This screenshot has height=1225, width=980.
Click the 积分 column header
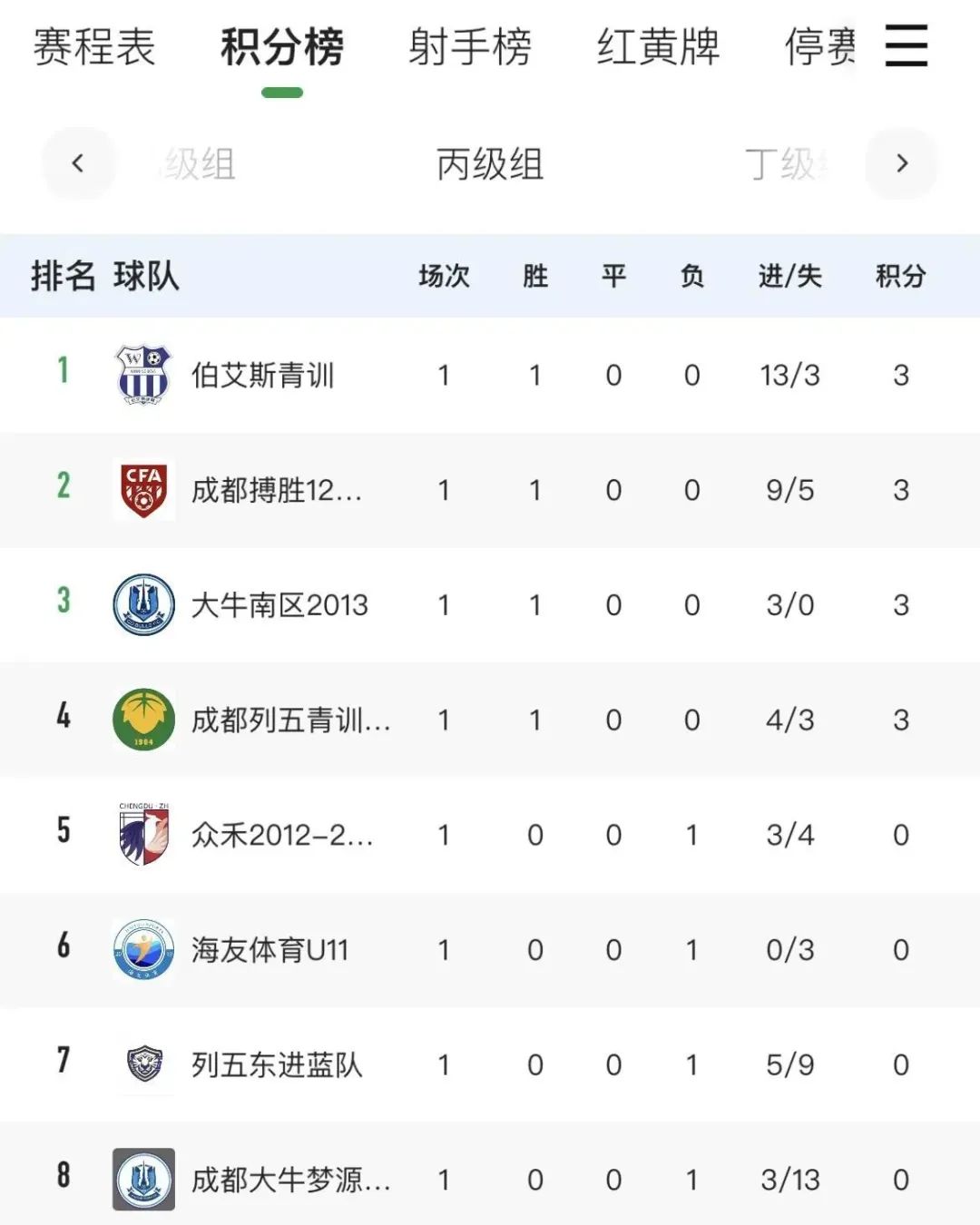(900, 276)
